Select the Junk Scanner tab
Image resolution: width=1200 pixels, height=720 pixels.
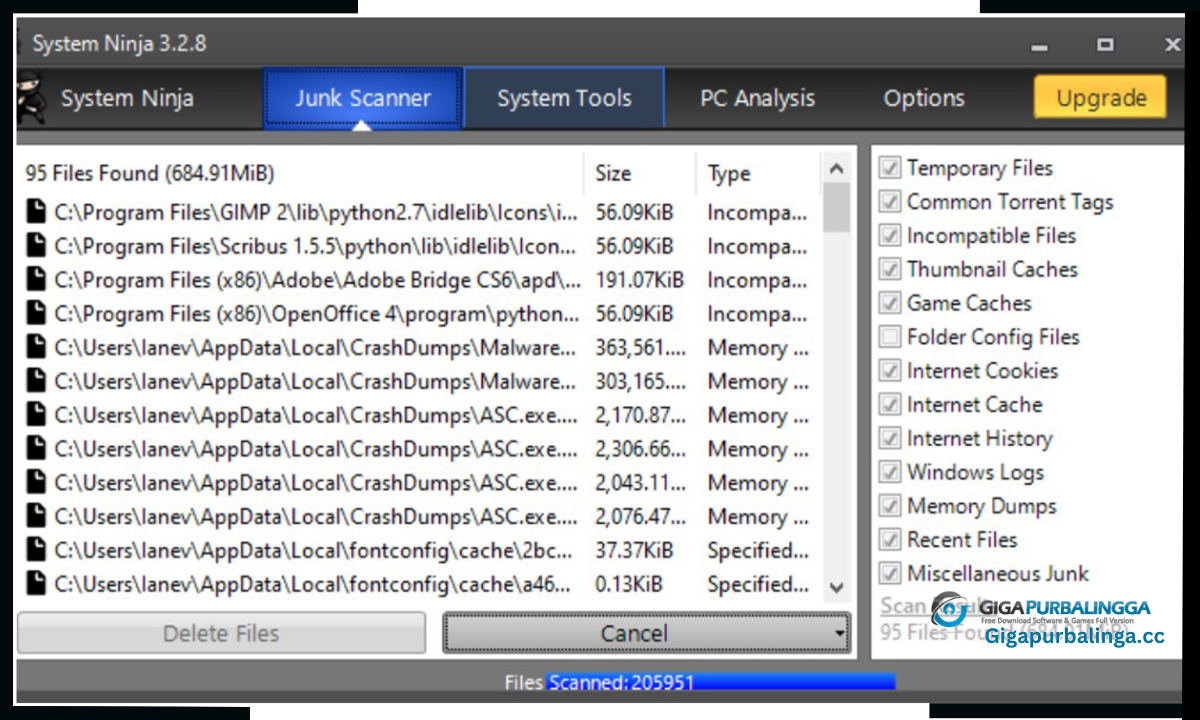(363, 99)
